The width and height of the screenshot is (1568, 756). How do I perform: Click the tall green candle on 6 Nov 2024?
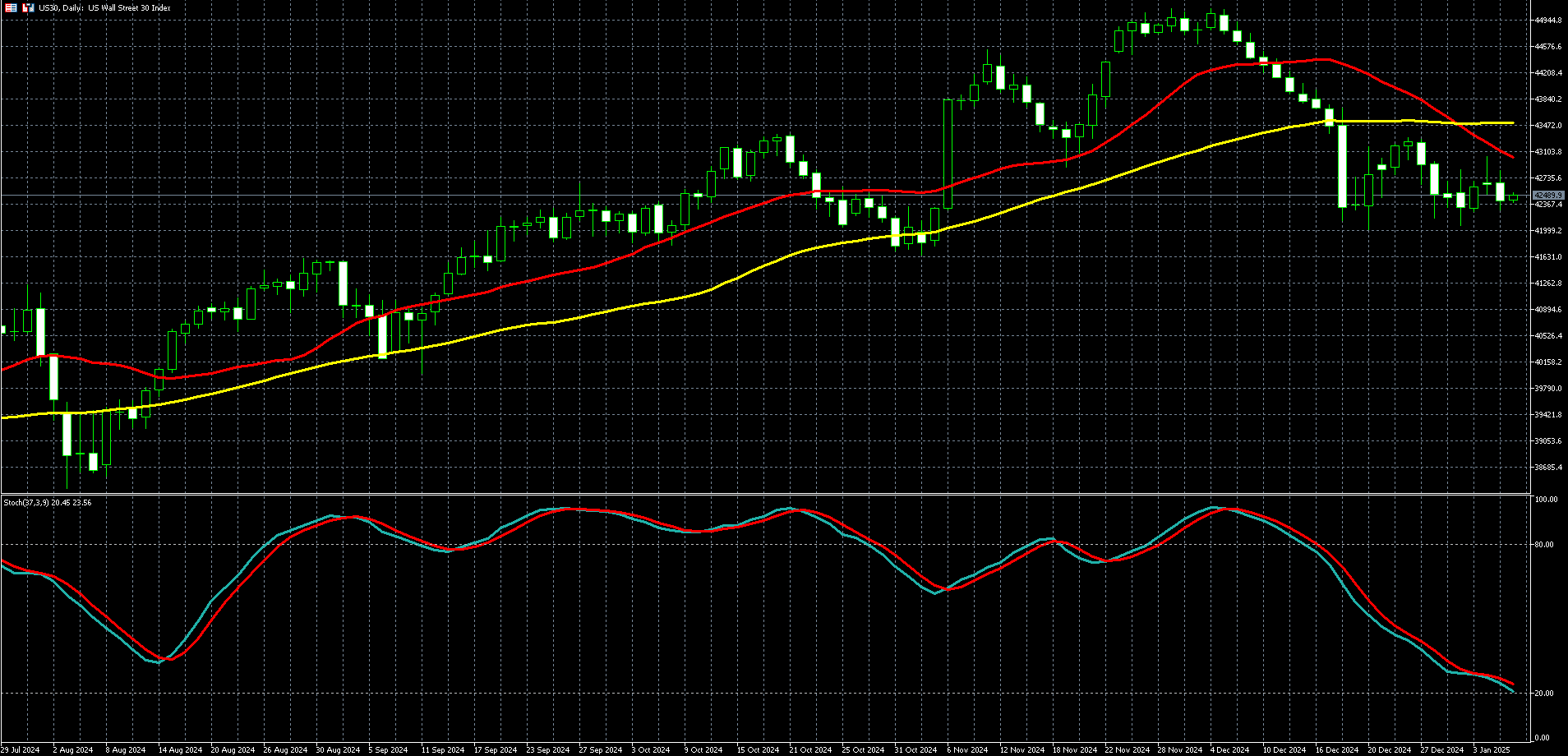pos(948,154)
